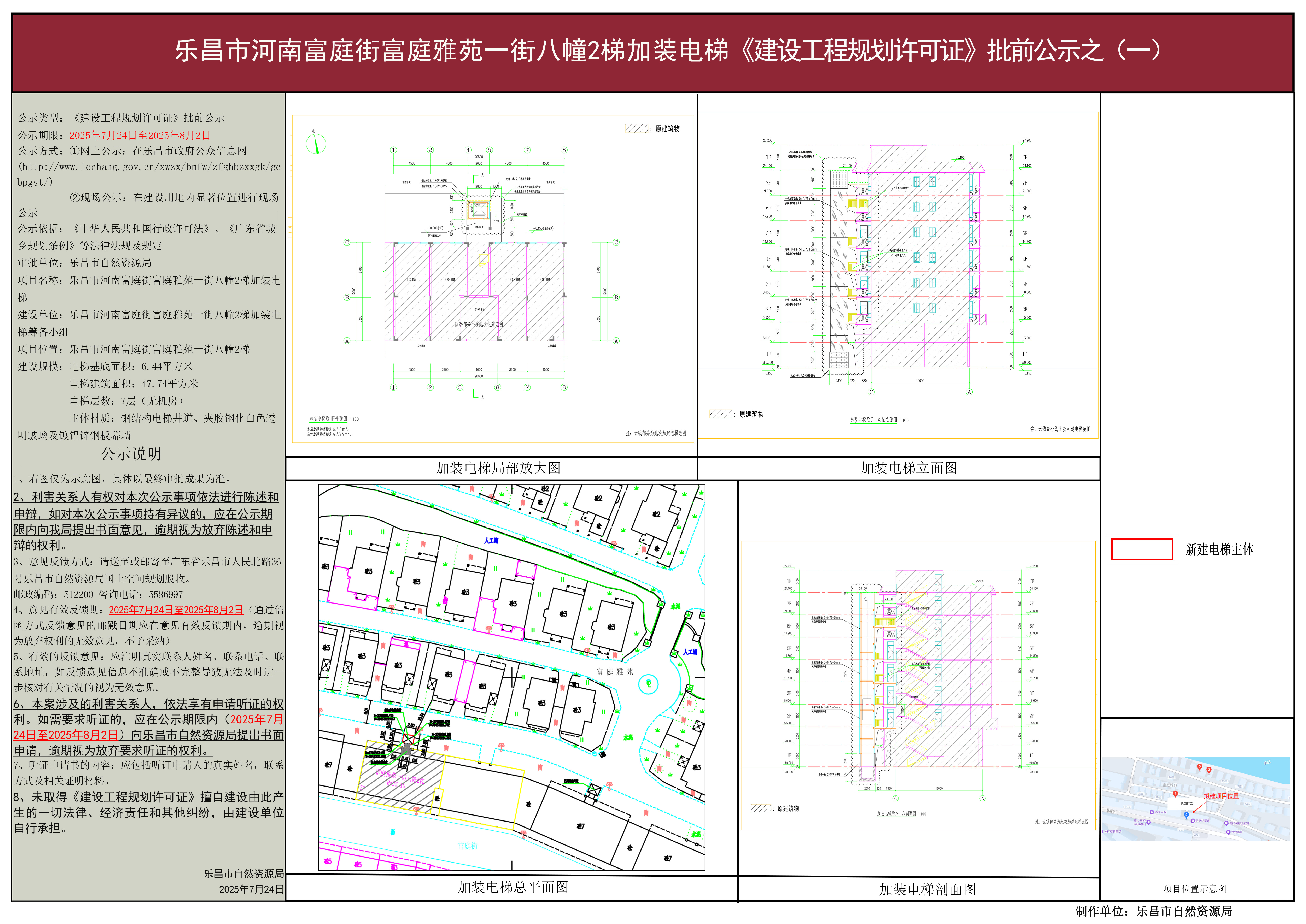The height and width of the screenshot is (924, 1306).
Task: Click the red rectangle legend for 新建电梯主体
Action: 1142,550
